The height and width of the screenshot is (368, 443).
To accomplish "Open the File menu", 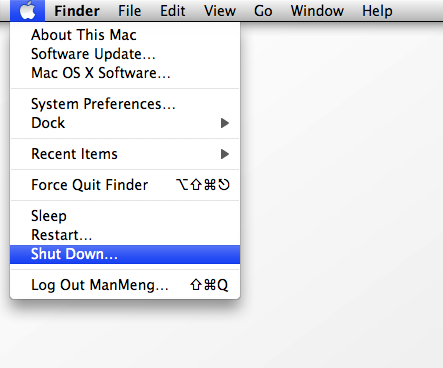I will click(129, 11).
